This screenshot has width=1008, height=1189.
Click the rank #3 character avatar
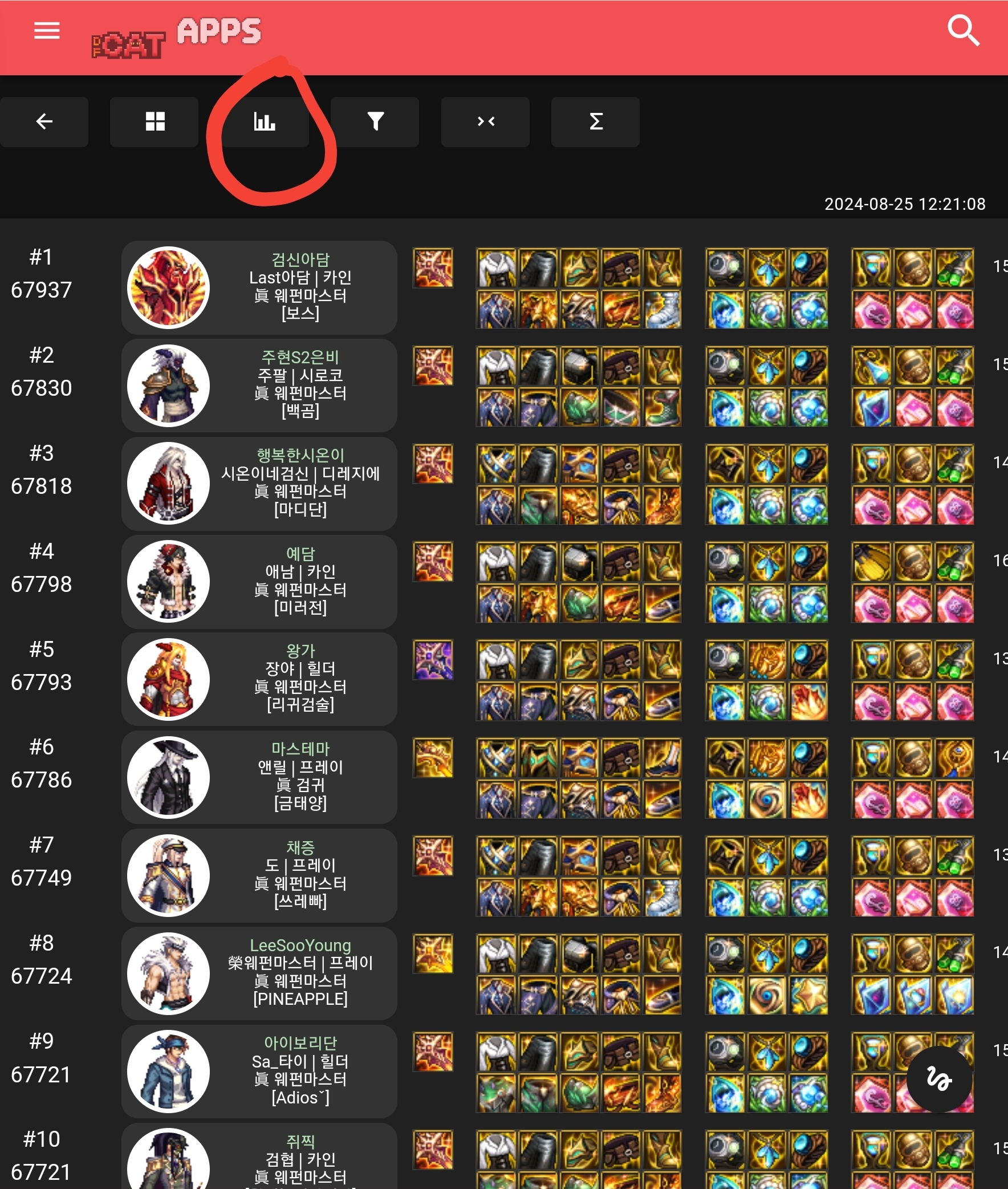pyautogui.click(x=168, y=483)
